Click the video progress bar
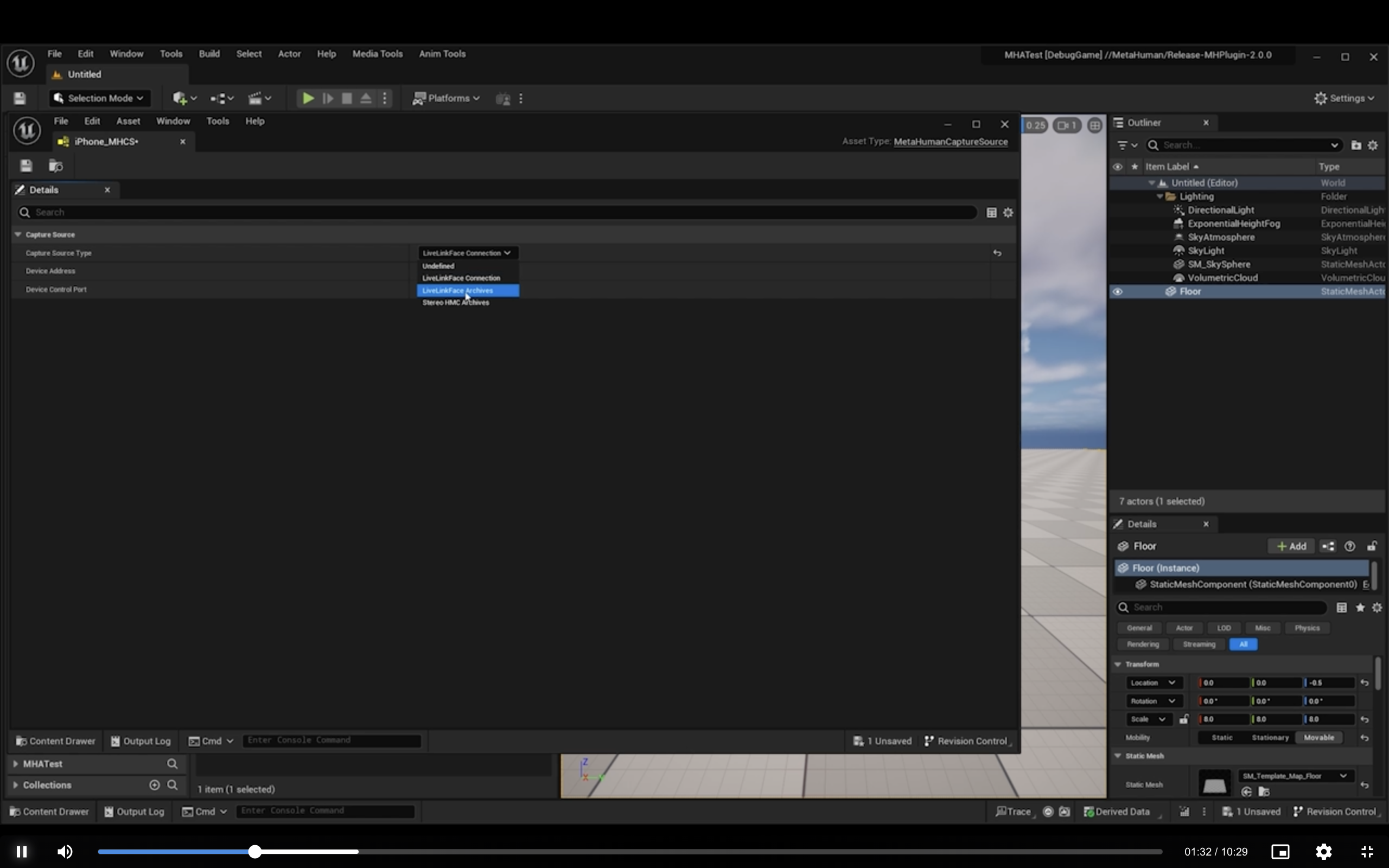 point(629,851)
